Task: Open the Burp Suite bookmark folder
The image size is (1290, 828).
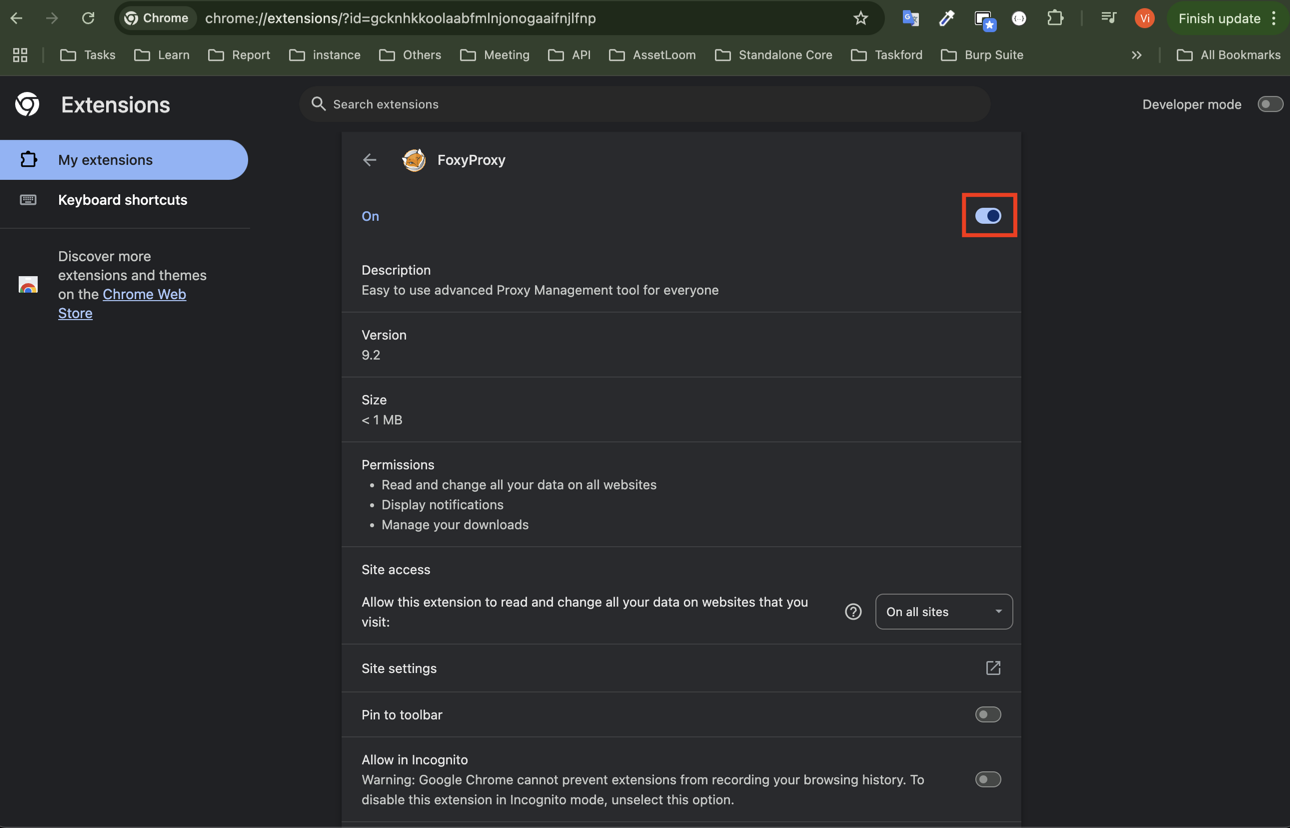Action: click(x=982, y=55)
